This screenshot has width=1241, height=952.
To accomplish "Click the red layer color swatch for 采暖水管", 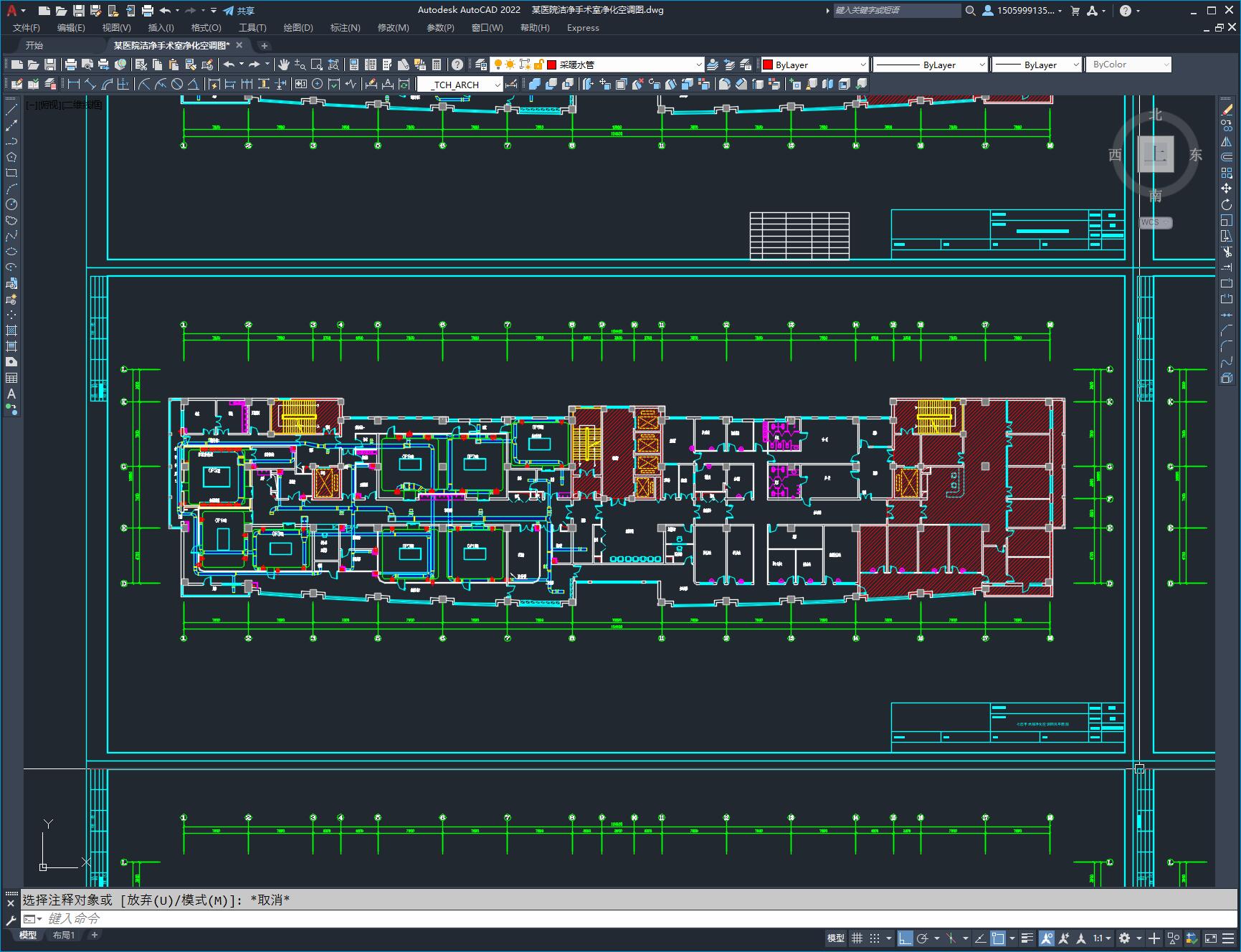I will [552, 65].
